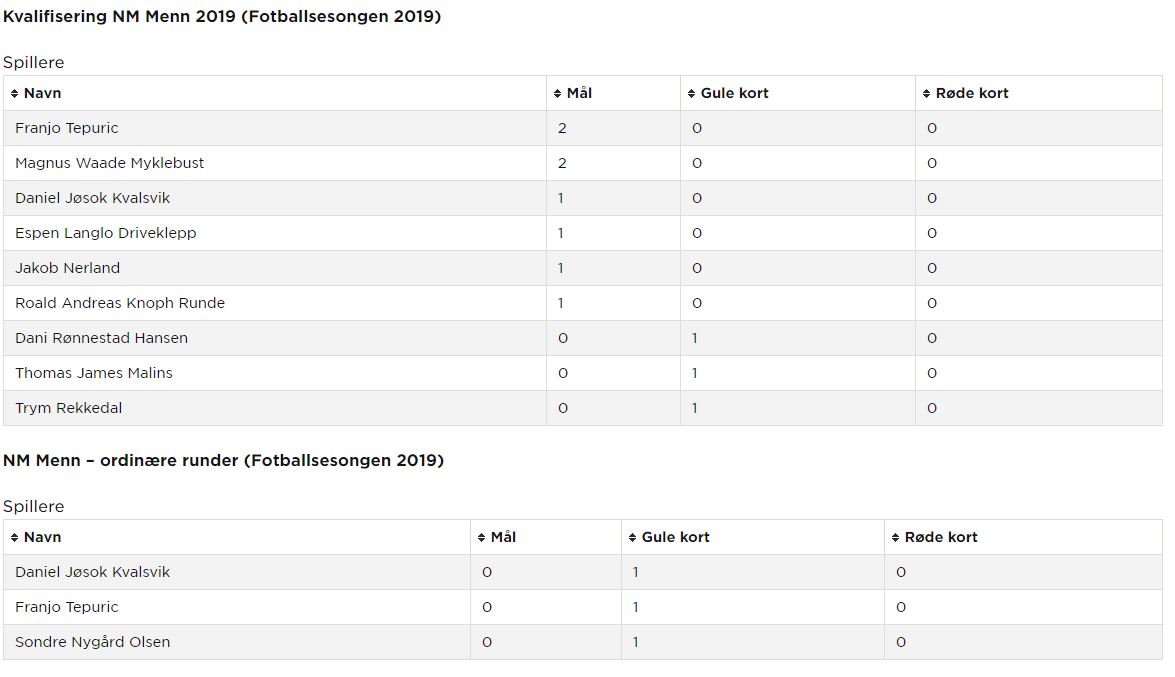
Task: Click sort arrows beside Navn in ordinære runder table
Action: pyautogui.click(x=14, y=538)
